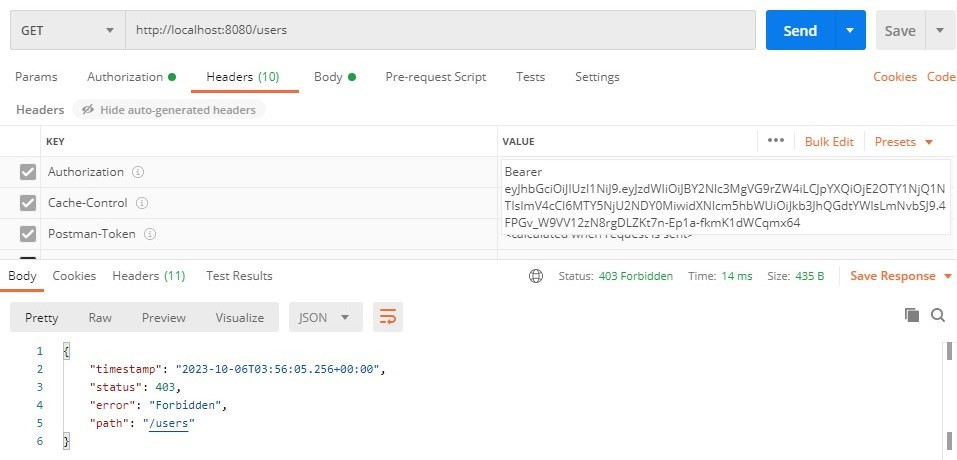Open the Send button dropdown arrow

(x=850, y=30)
